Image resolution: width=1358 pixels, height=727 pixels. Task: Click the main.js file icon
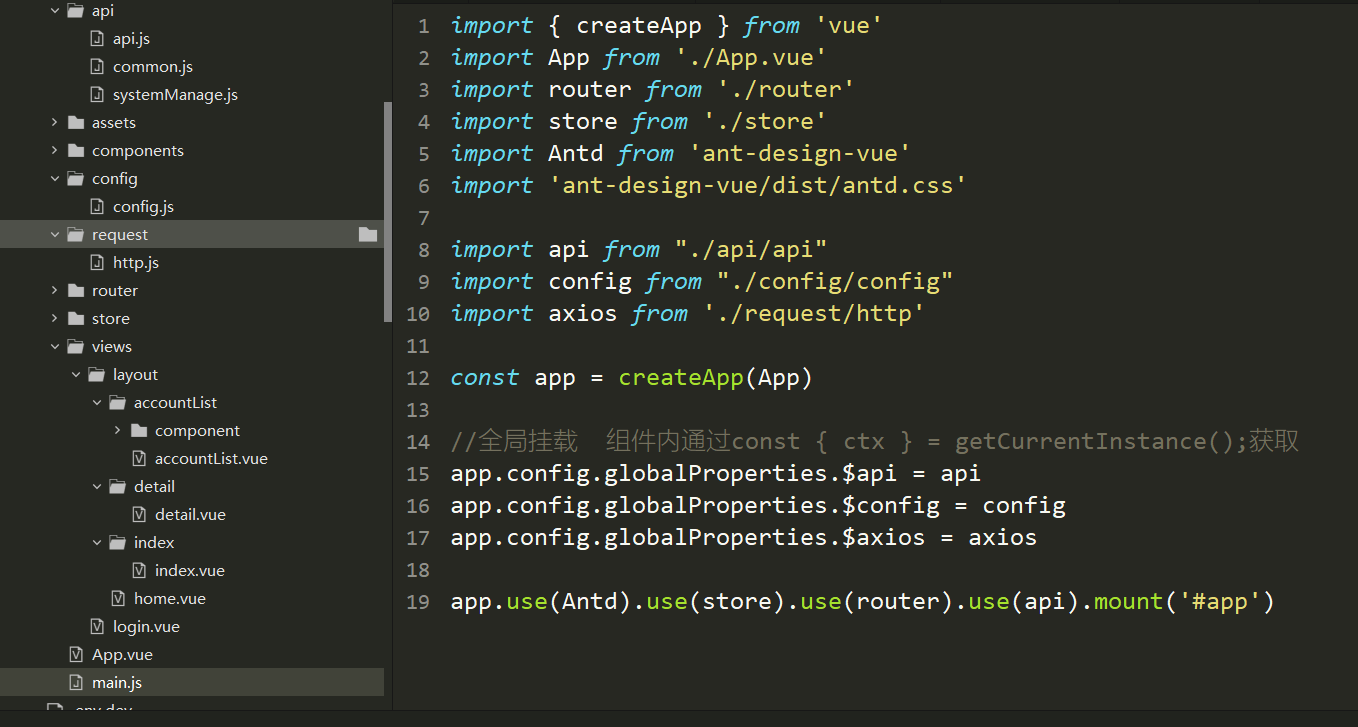pyautogui.click(x=76, y=683)
